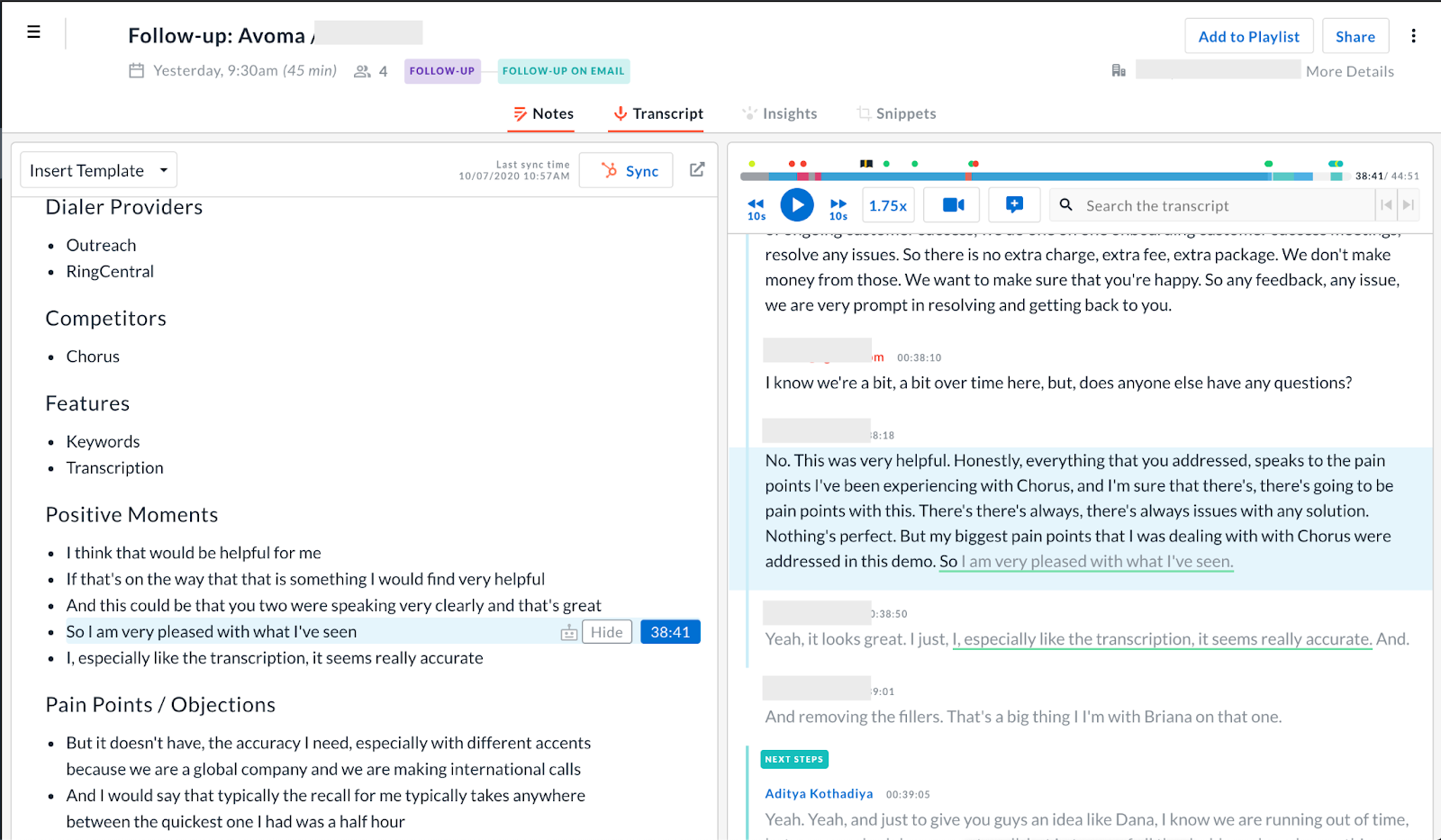Select the 'RingCentral' bullet item
Viewport: 1441px width, 840px height.
click(x=110, y=271)
